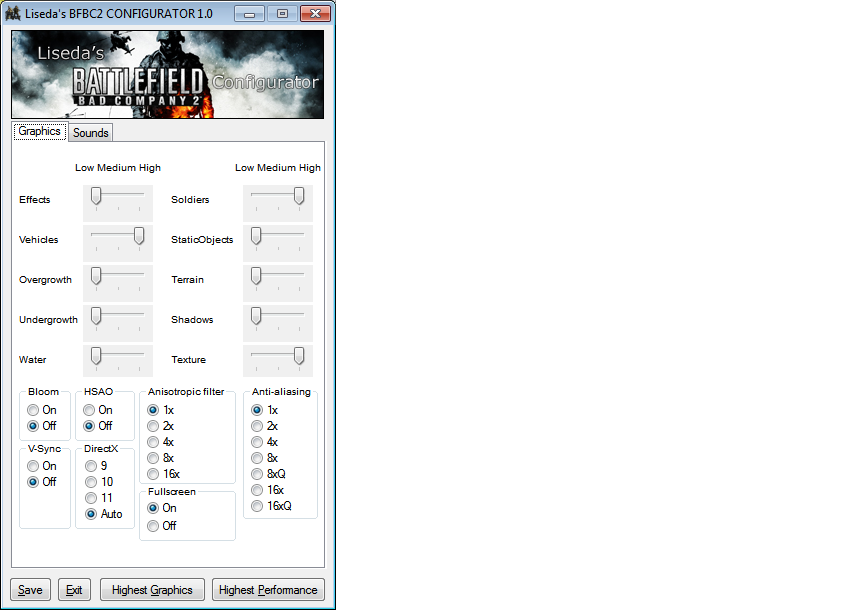Apply the Highest Performance preset
864x610 pixels.
point(268,590)
